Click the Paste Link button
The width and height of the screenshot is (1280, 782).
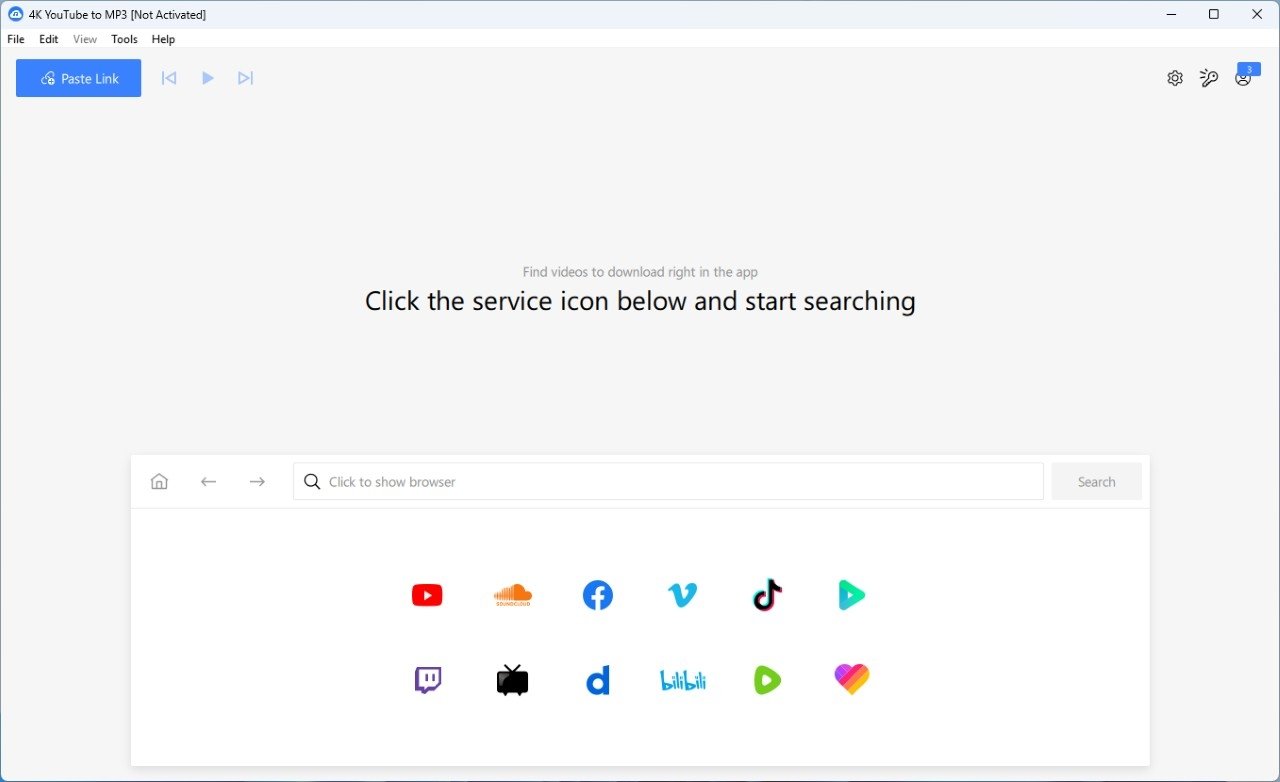(x=78, y=78)
